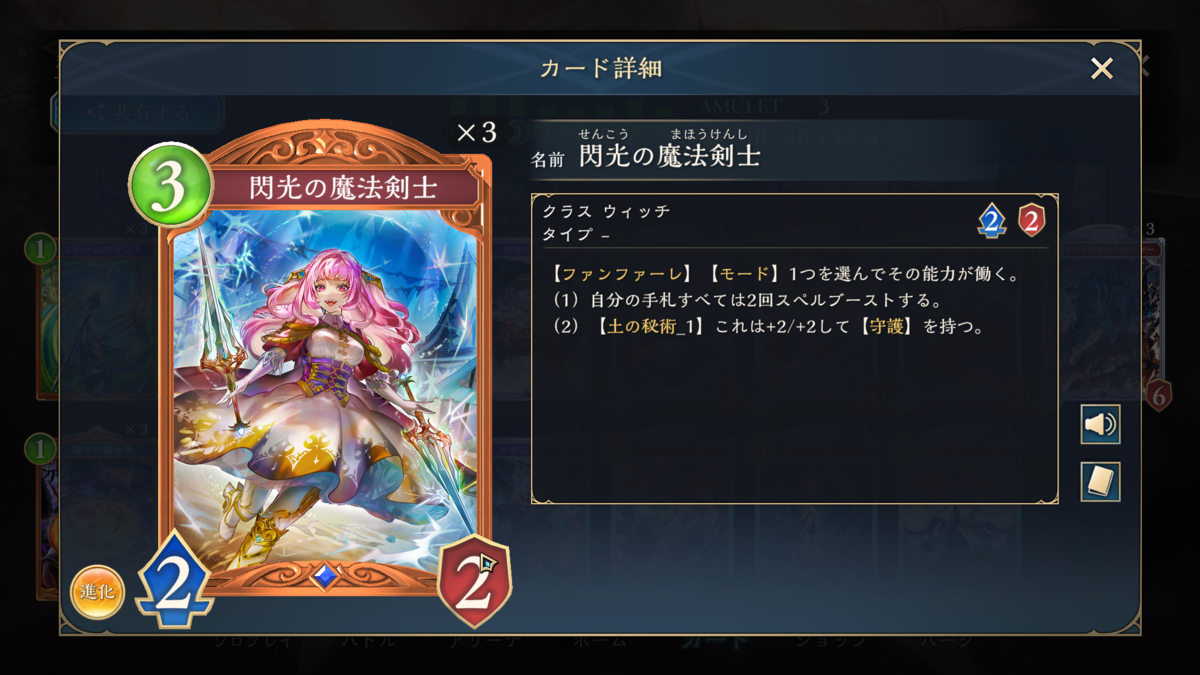Click the orange 進化 evolve button
This screenshot has height=675, width=1200.
[97, 592]
